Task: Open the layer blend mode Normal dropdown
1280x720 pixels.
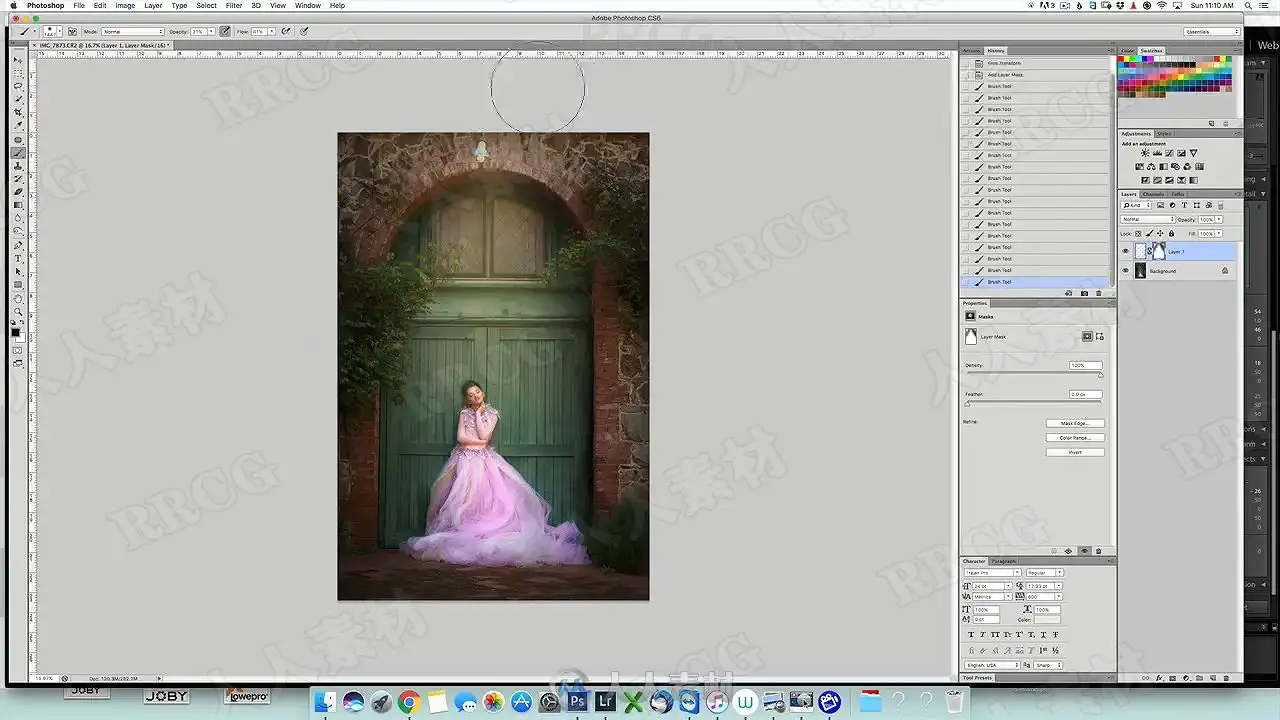Action: pyautogui.click(x=1148, y=219)
